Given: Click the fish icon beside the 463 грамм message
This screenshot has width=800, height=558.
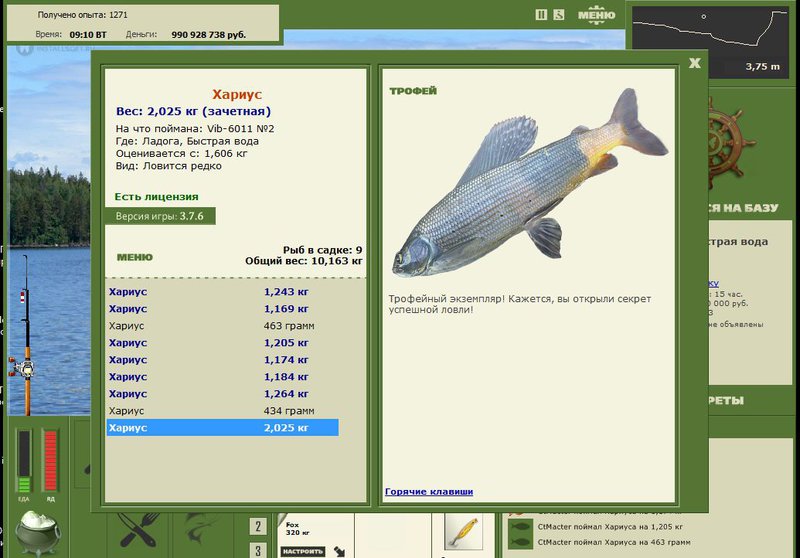Looking at the screenshot, I should 520,542.
